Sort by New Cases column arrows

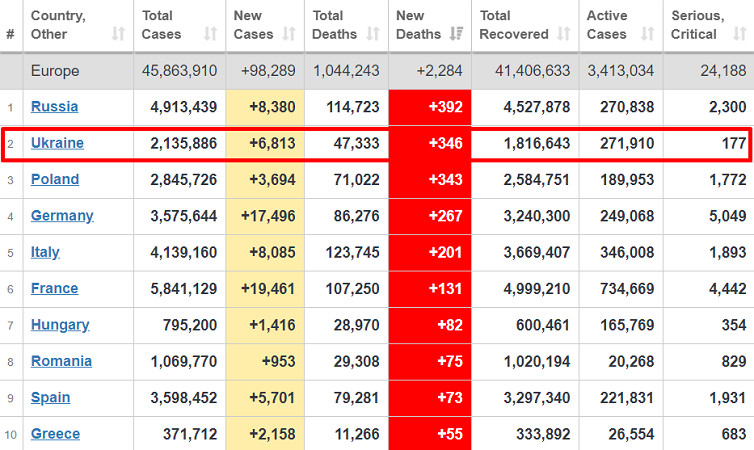click(289, 34)
